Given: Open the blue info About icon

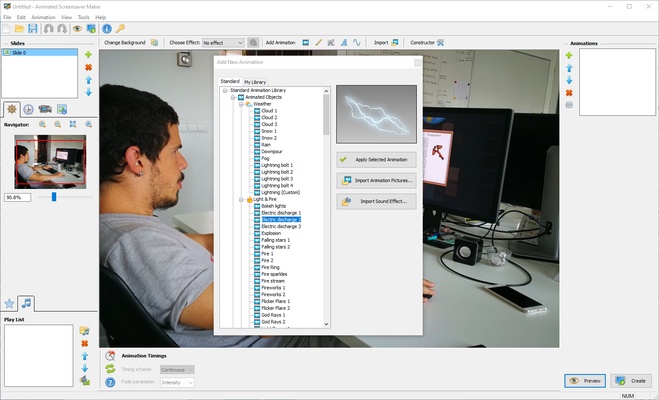Looking at the screenshot, I should click(107, 29).
